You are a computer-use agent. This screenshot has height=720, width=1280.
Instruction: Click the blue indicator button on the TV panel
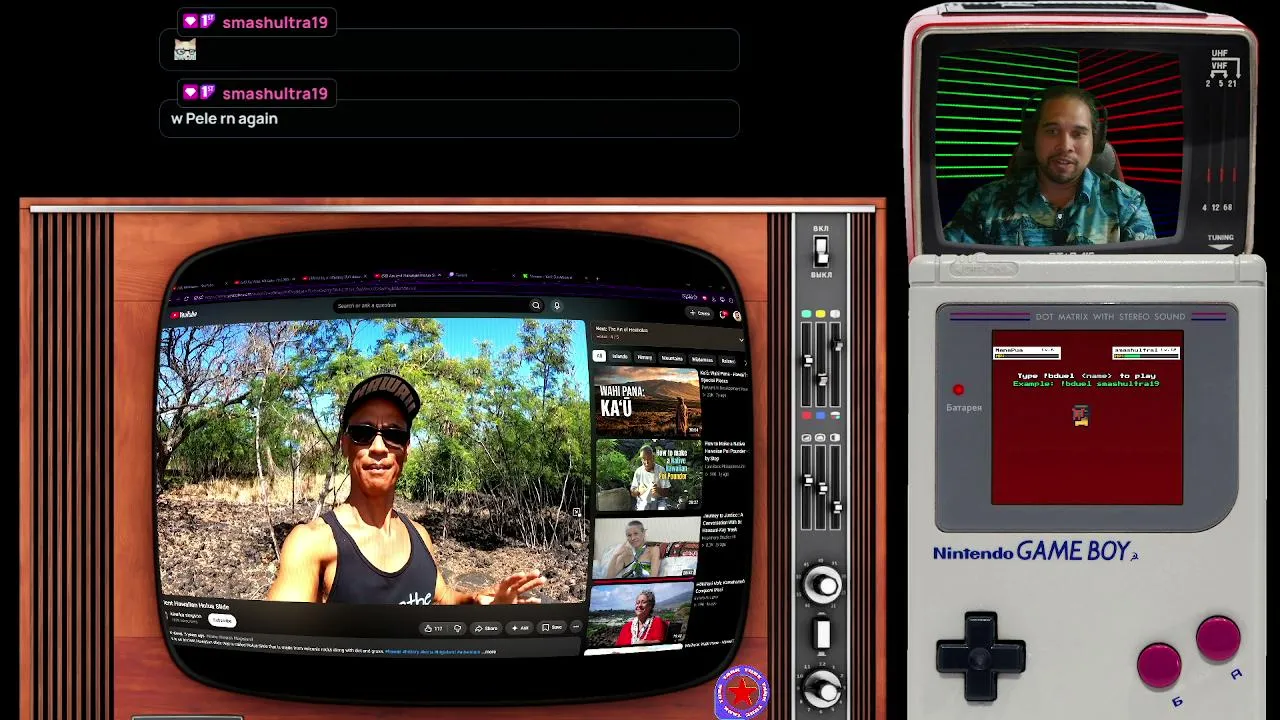[821, 415]
